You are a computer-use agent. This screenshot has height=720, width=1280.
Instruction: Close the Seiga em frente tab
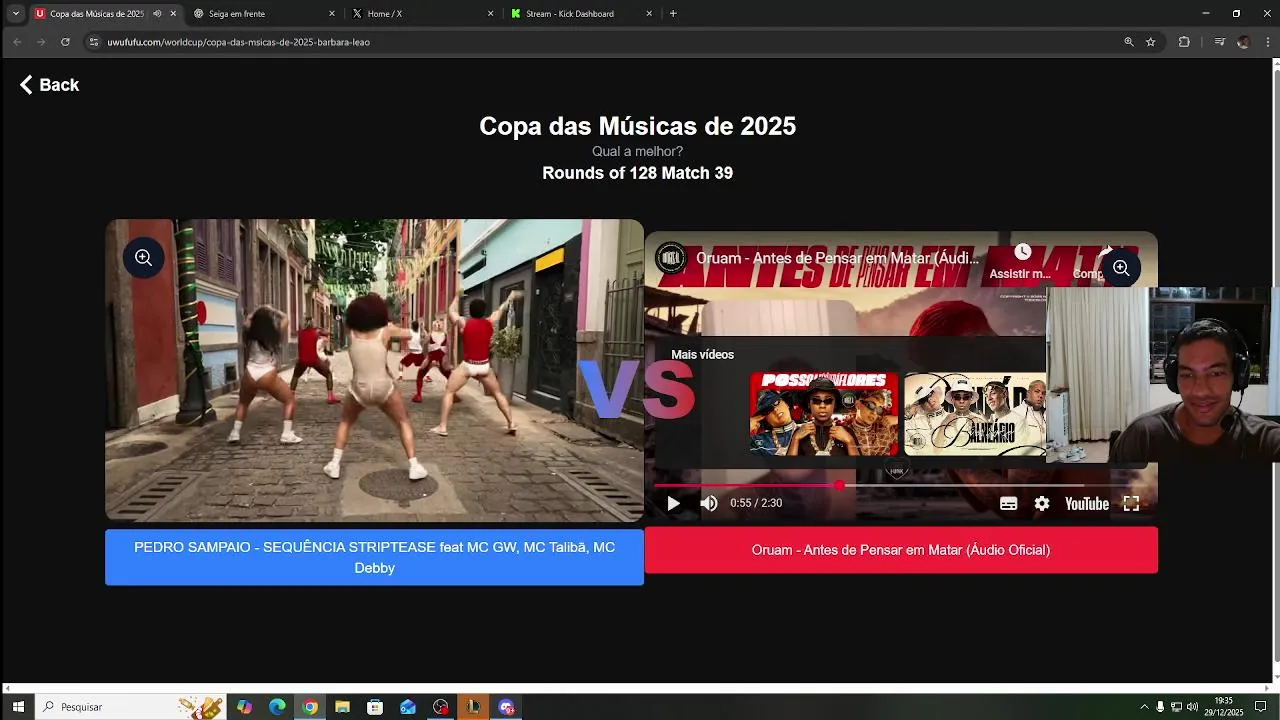pyautogui.click(x=332, y=14)
